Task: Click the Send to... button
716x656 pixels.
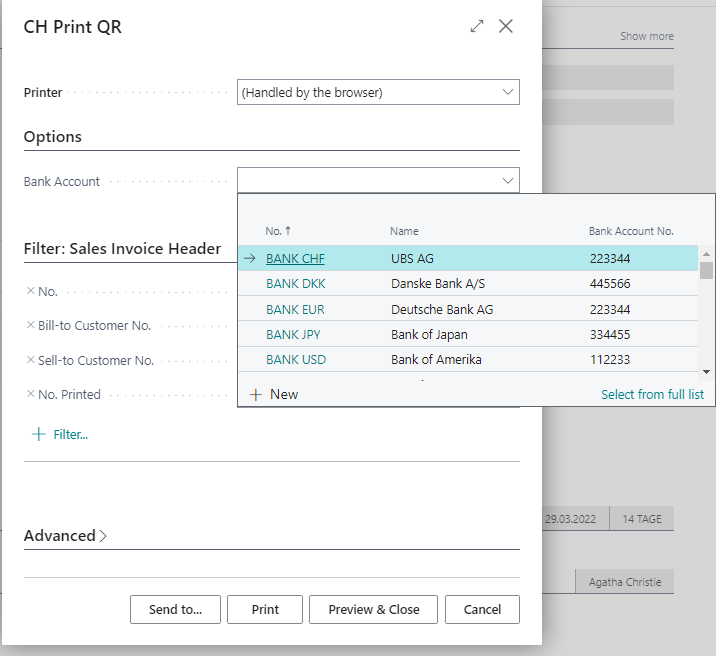Action: click(175, 609)
